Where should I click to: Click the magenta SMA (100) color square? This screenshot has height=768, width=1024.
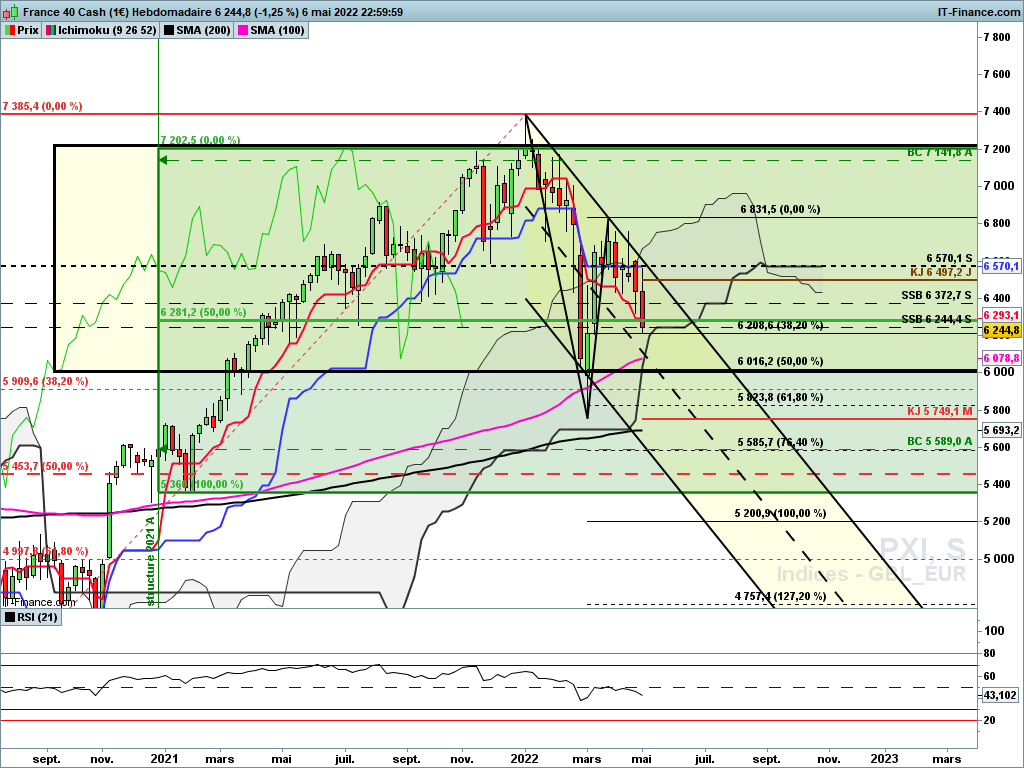243,30
